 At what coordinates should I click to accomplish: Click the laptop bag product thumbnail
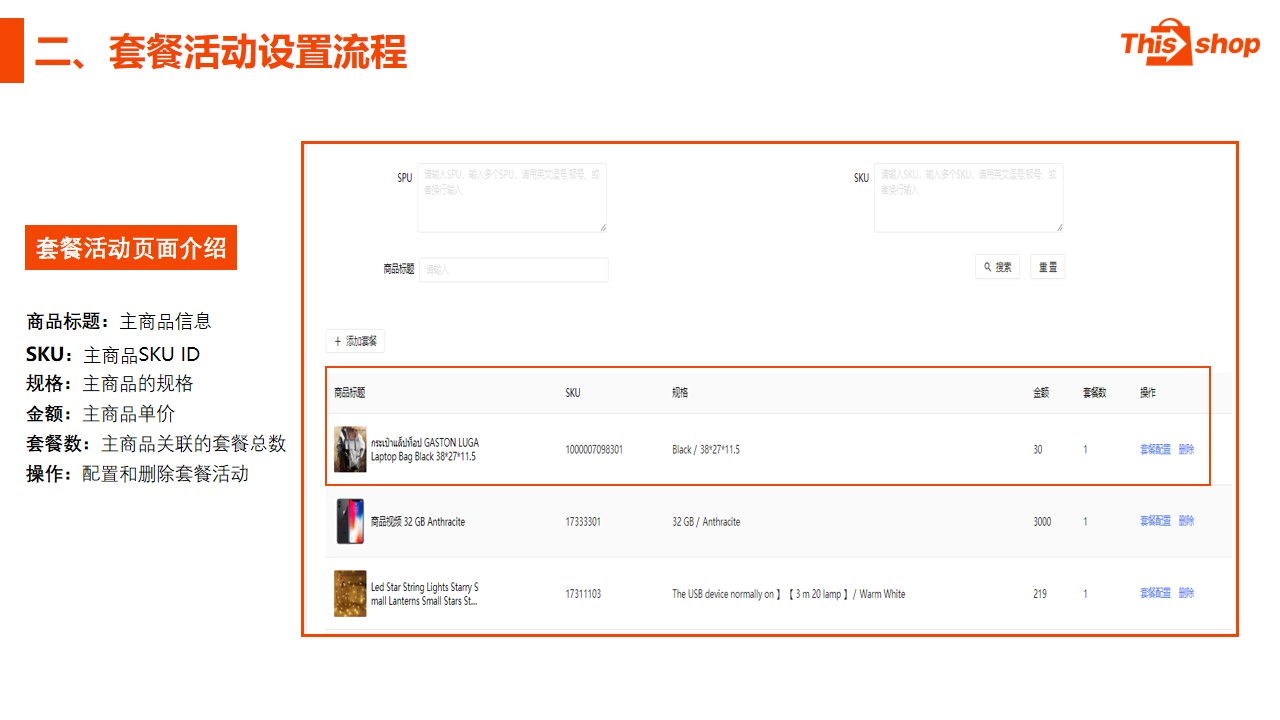[x=350, y=449]
